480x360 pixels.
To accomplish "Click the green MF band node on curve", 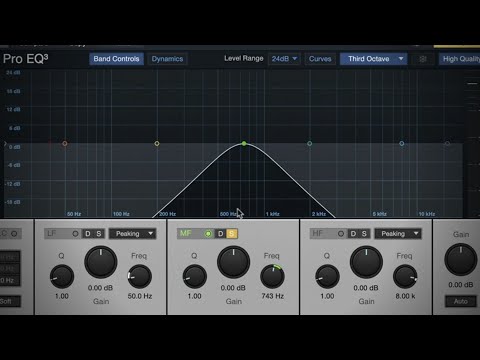I will coord(244,143).
